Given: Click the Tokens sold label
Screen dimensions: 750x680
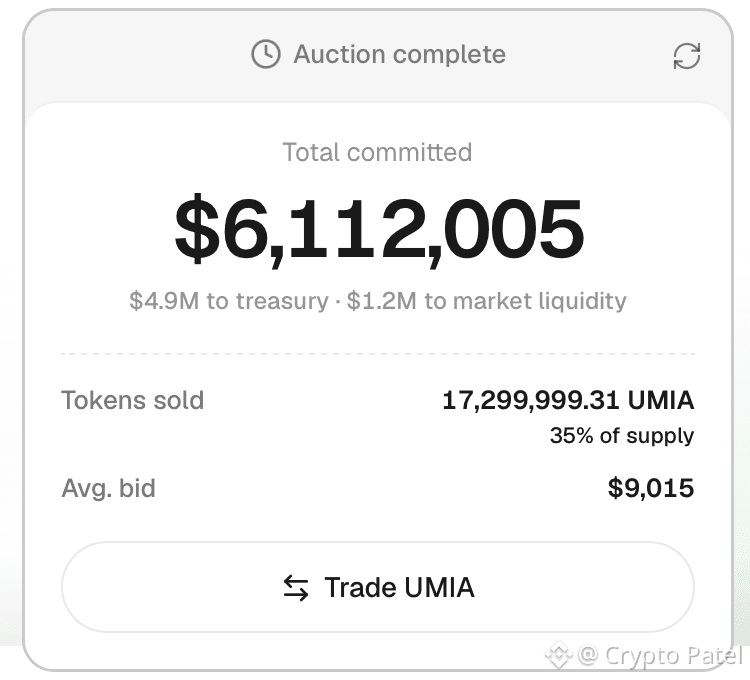Looking at the screenshot, I should (x=132, y=400).
